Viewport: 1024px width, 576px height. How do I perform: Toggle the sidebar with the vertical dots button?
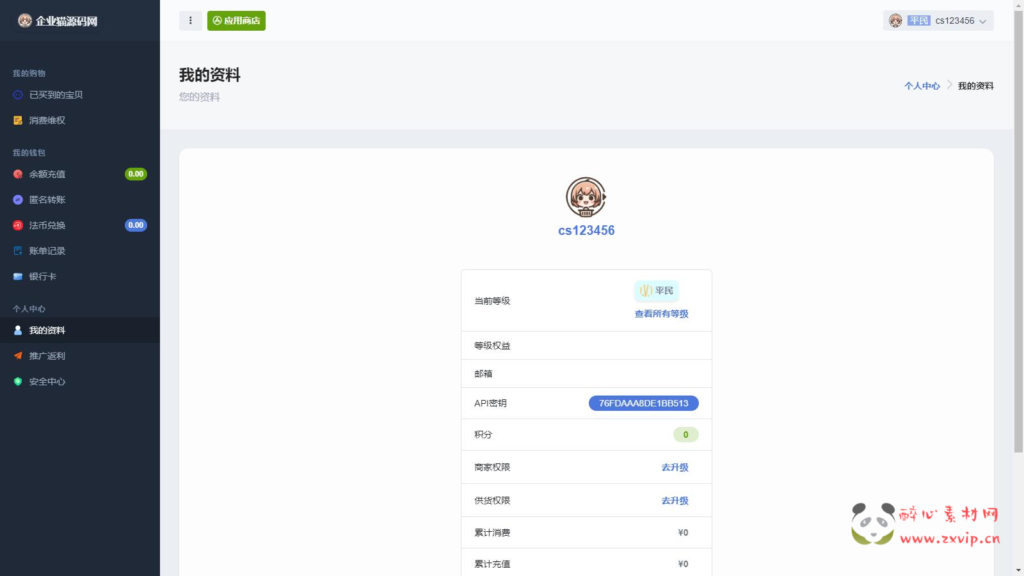[x=190, y=20]
